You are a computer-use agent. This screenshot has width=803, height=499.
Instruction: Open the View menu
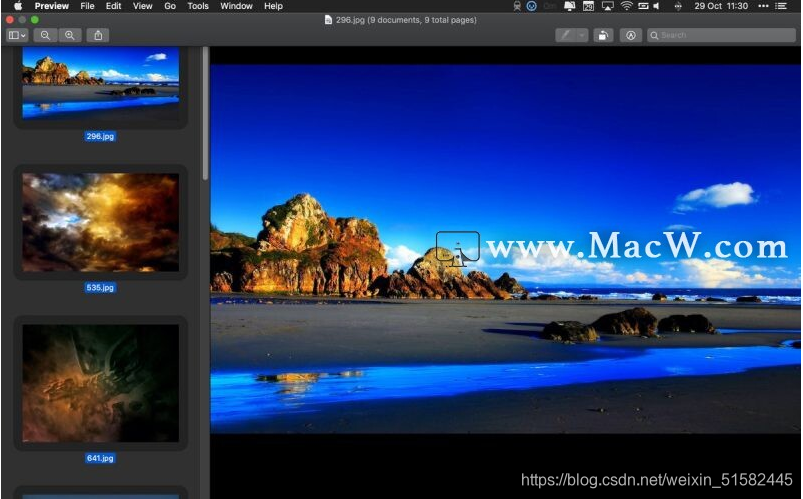[143, 6]
